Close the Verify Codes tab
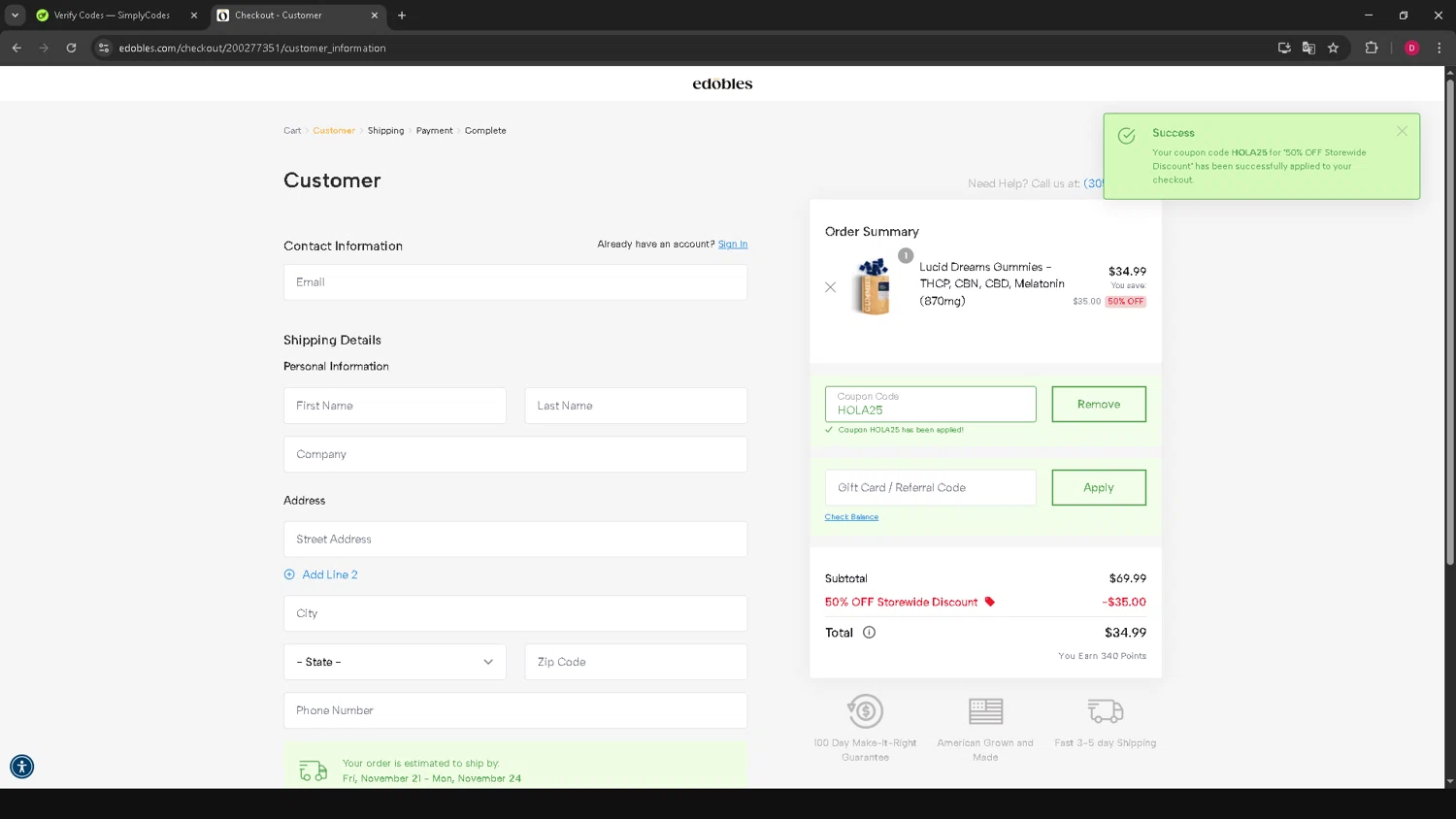Image resolution: width=1456 pixels, height=819 pixels. coord(193,16)
